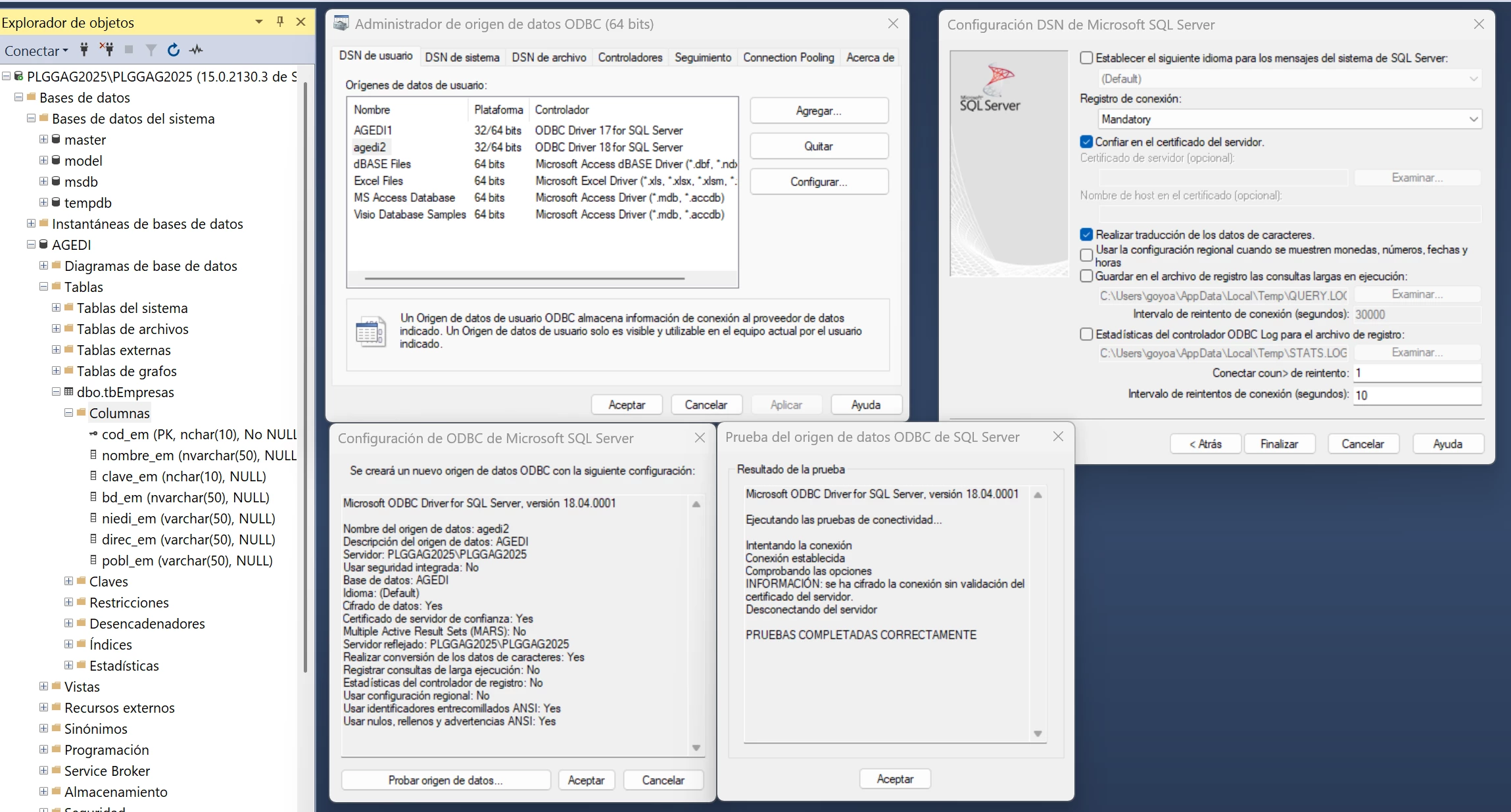This screenshot has width=1511, height=812.
Task: Expand the Claves folder node
Action: [68, 581]
